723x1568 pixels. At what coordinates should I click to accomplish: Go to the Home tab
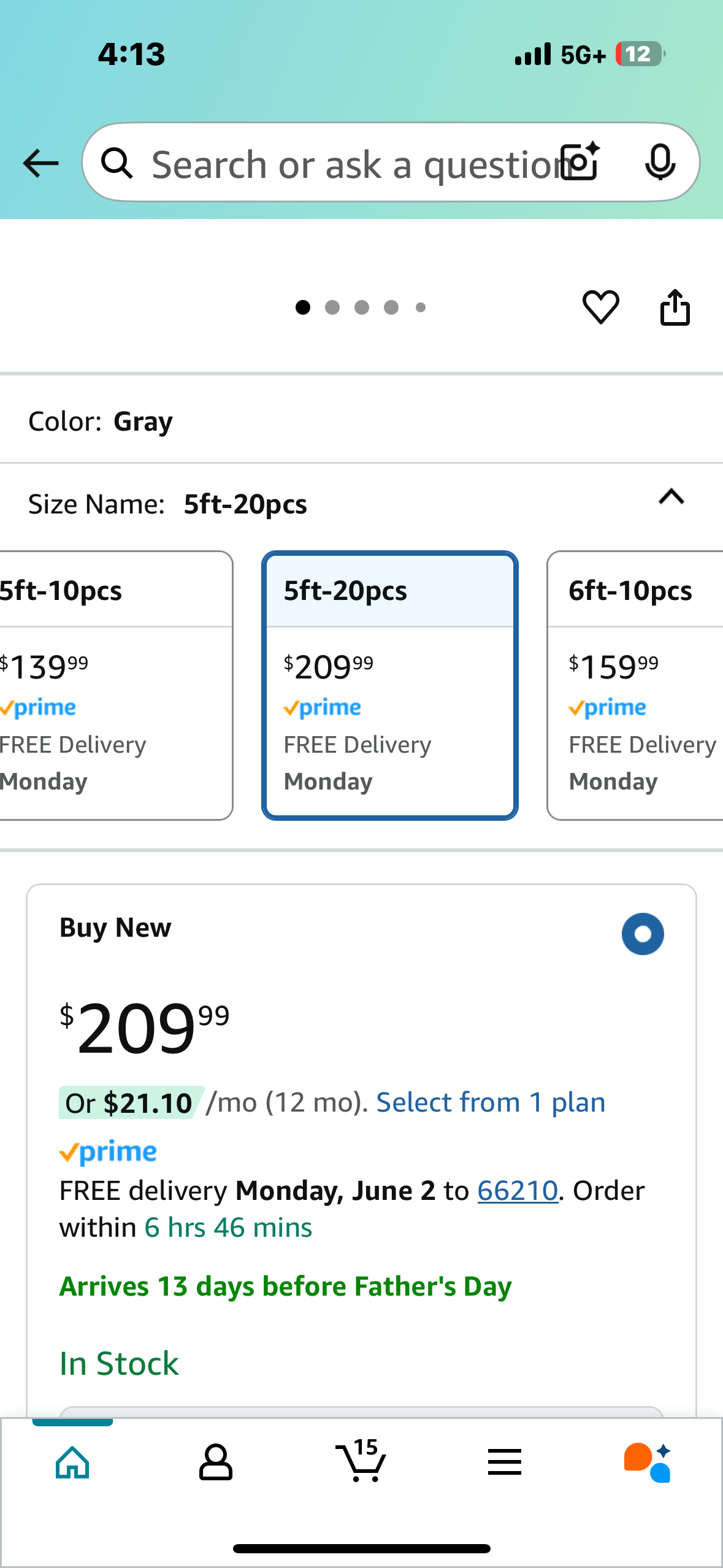click(72, 1462)
